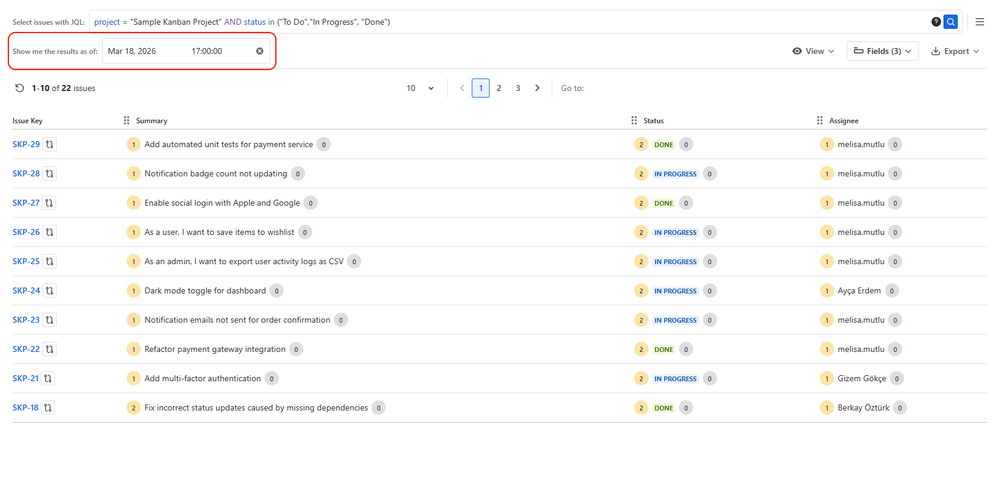Click grey badge after Berkay Öztürk
This screenshot has height=477, width=999.
(900, 408)
